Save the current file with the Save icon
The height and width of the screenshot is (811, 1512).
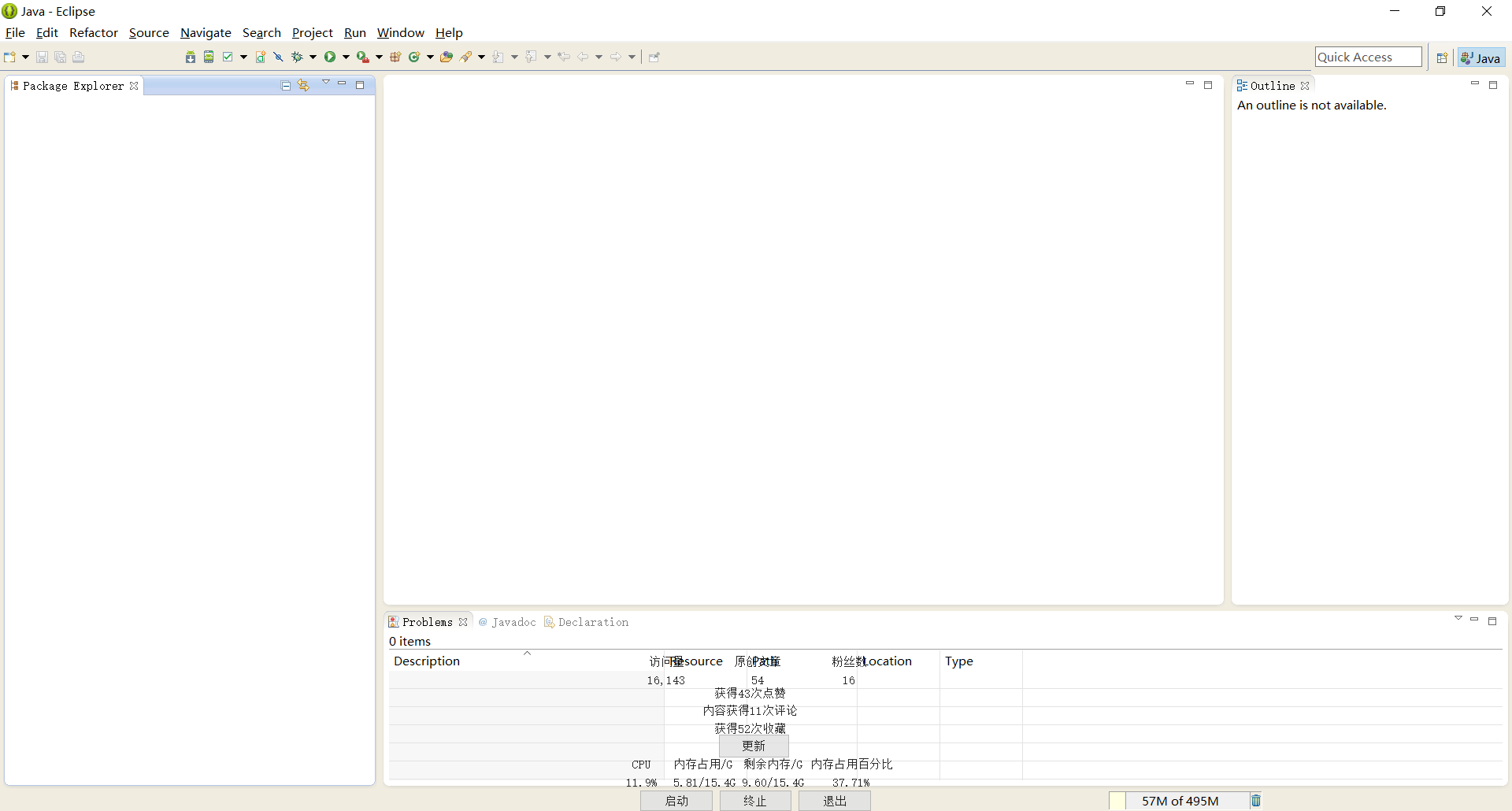[x=42, y=57]
